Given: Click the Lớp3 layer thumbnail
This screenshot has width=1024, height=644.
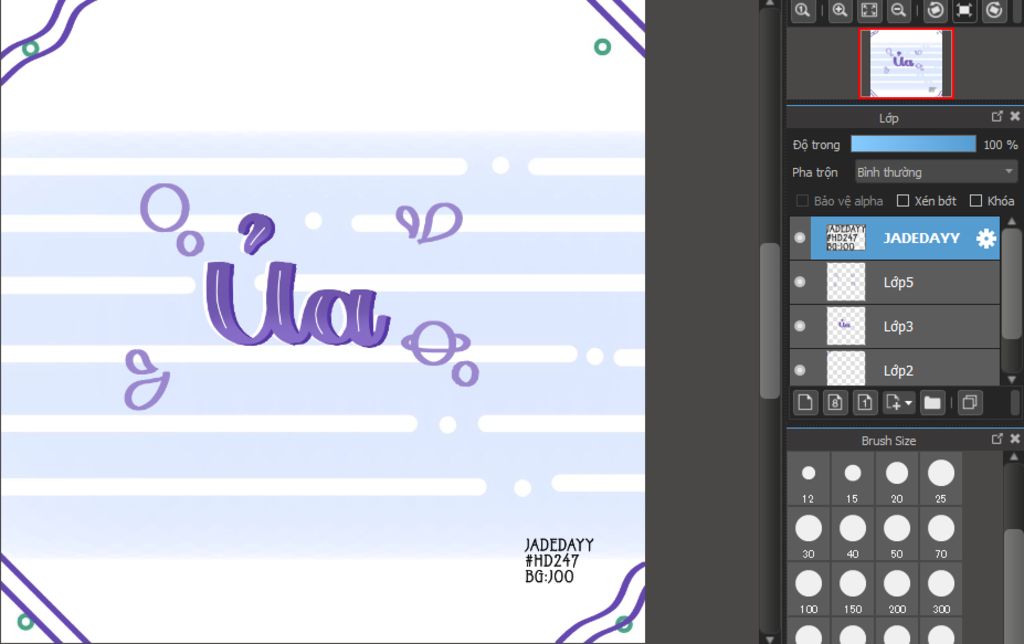Looking at the screenshot, I should (846, 326).
